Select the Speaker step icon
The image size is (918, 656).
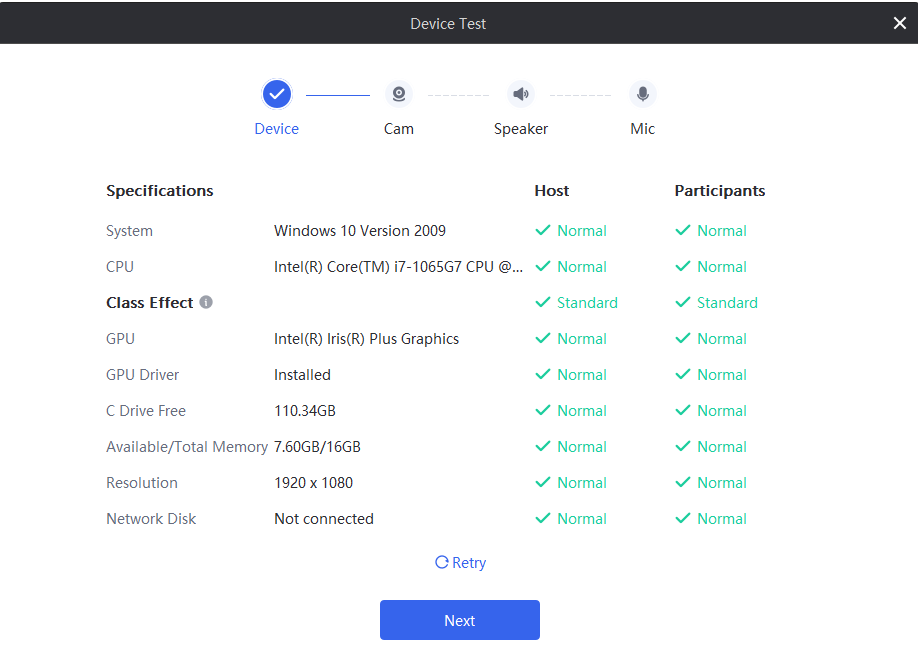click(x=521, y=94)
